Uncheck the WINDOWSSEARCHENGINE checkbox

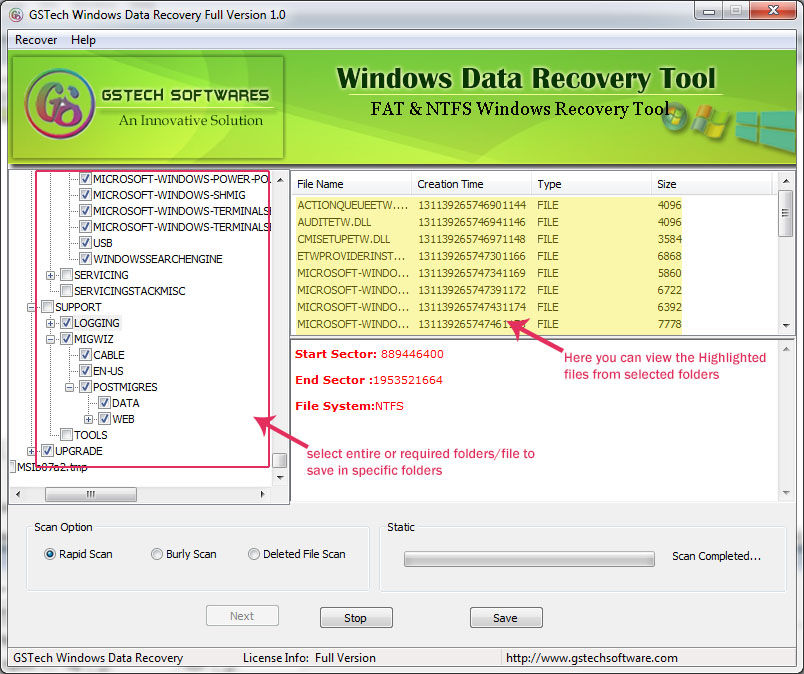(x=86, y=259)
